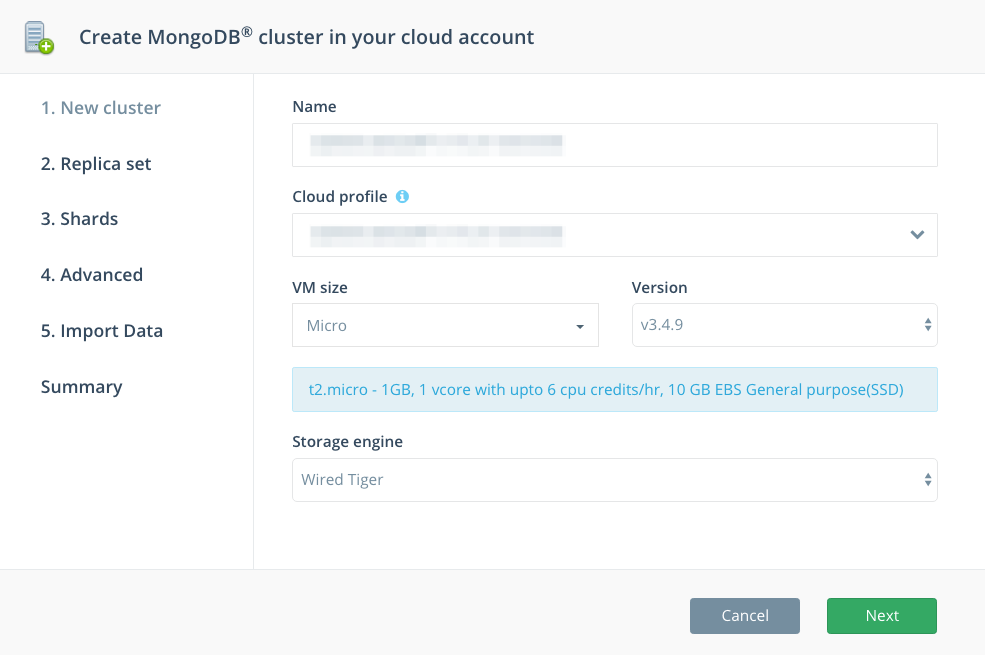Screen dimensions: 985x655
Task: Go to the Import Data step
Action: pyautogui.click(x=102, y=331)
